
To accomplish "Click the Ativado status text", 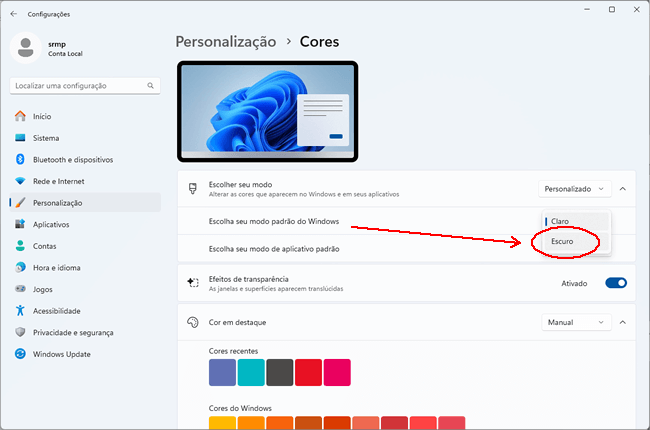I will coord(574,283).
